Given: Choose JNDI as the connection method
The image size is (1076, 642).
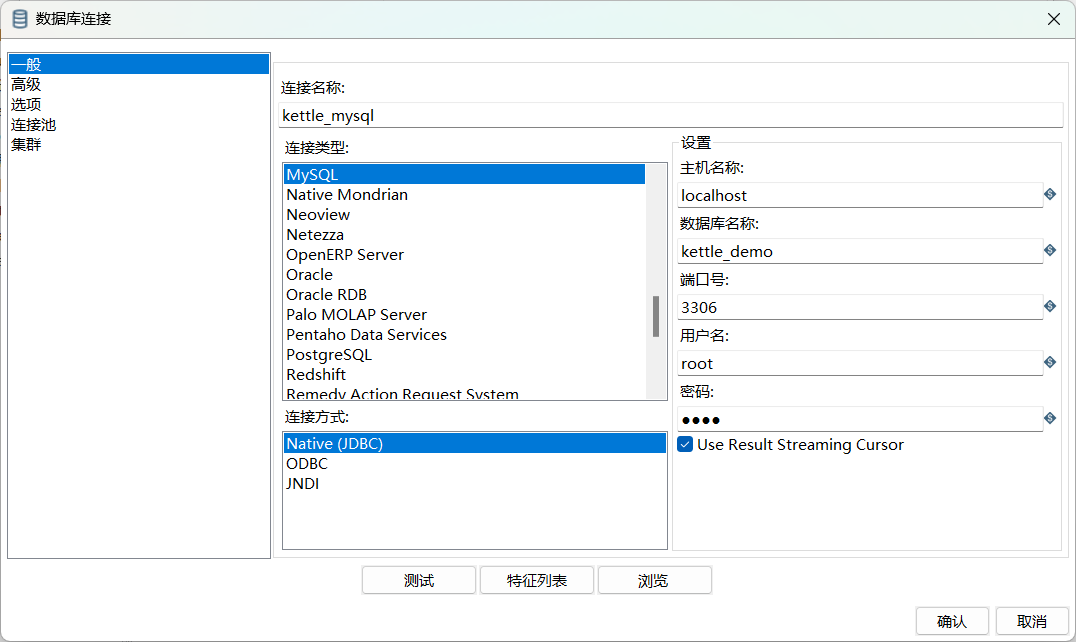Looking at the screenshot, I should click(x=303, y=483).
